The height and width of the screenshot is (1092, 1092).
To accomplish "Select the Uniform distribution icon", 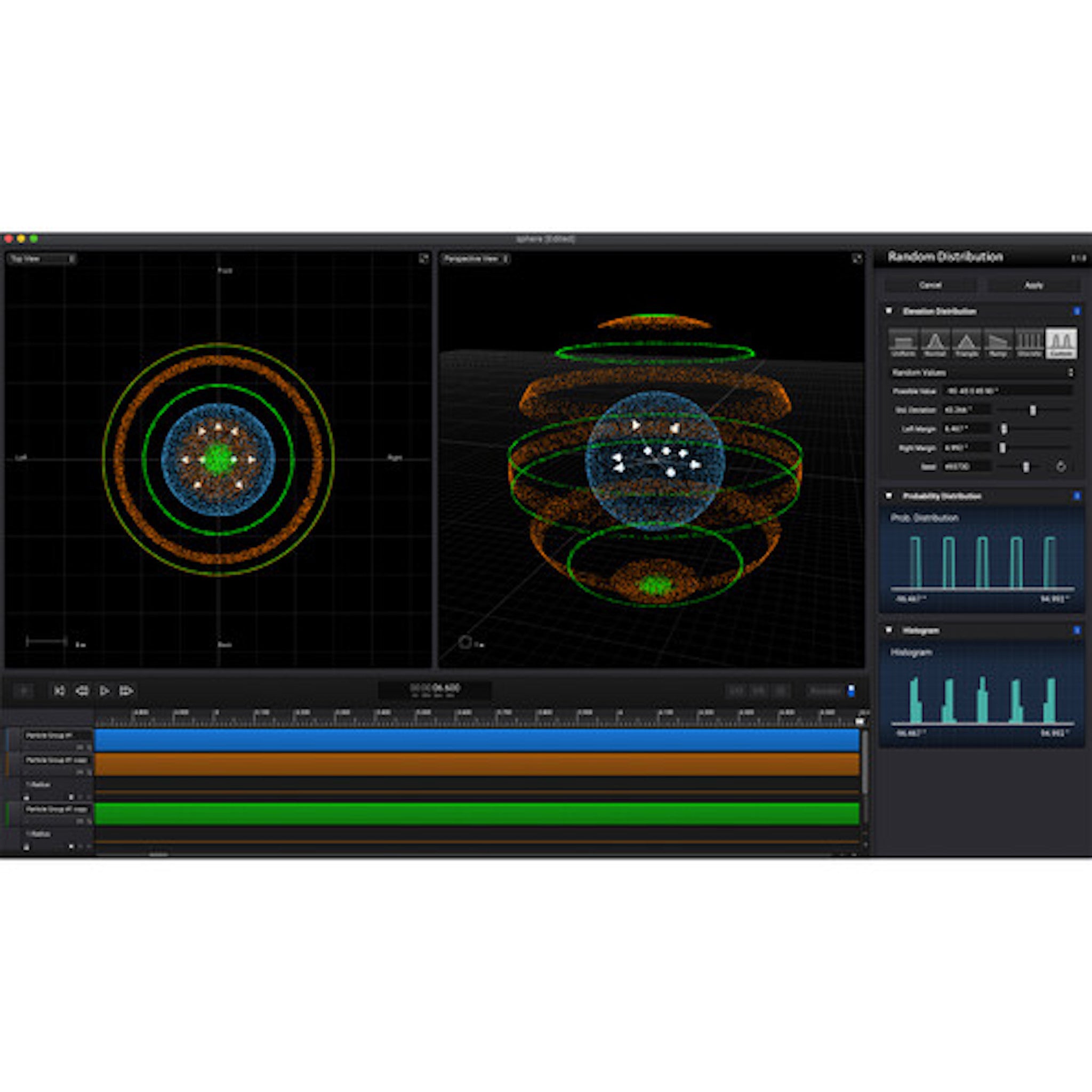I will (x=904, y=341).
